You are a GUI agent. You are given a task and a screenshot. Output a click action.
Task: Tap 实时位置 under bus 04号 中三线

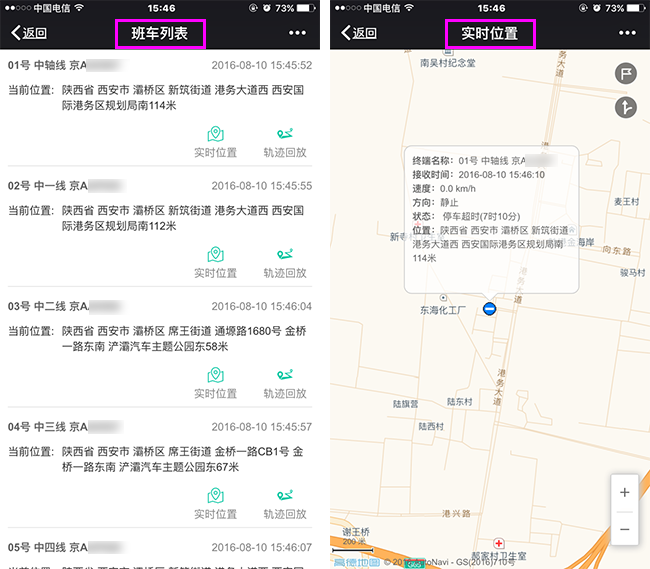(215, 504)
